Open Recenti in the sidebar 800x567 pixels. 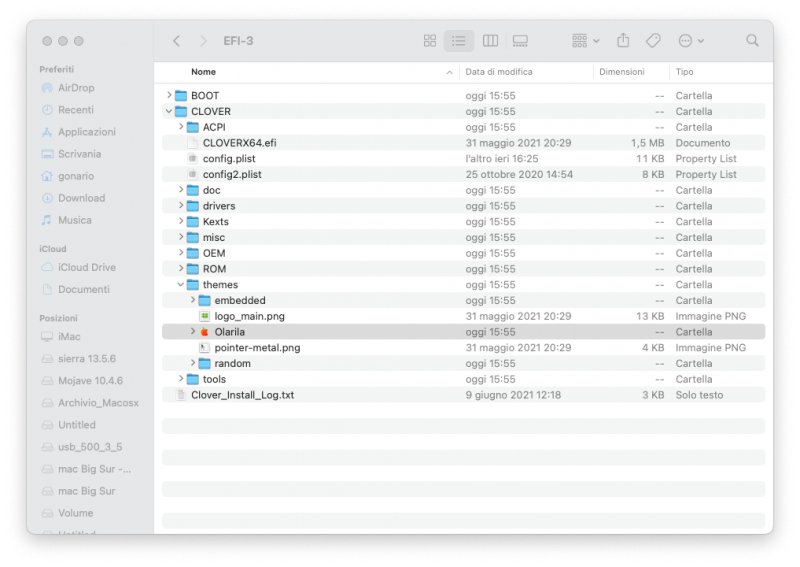tap(76, 110)
